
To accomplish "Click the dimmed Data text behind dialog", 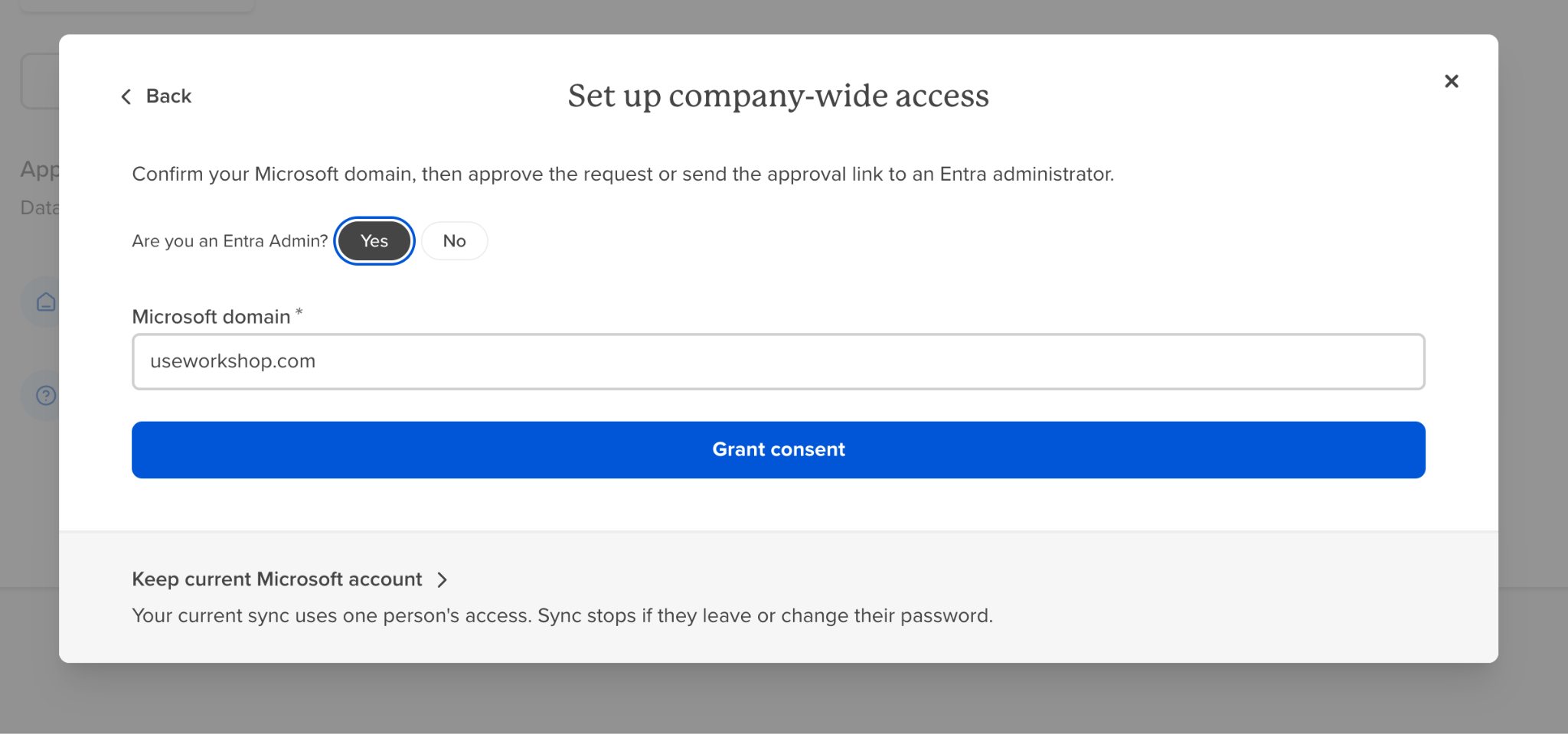I will [40, 207].
